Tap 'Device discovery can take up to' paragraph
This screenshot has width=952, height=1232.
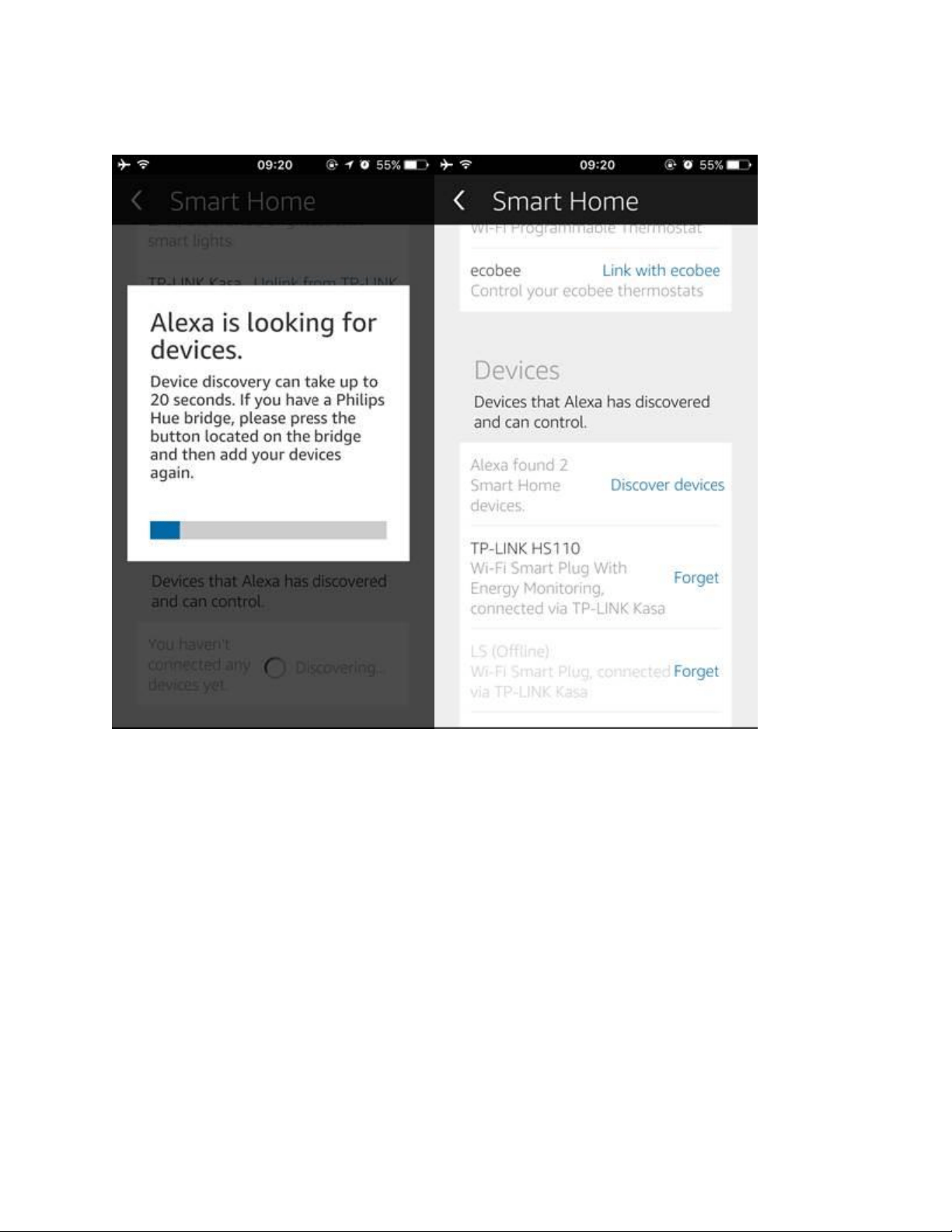pyautogui.click(x=267, y=427)
